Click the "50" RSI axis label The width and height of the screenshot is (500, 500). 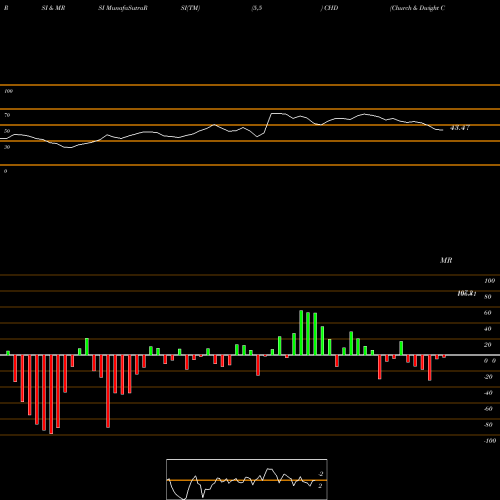pos(7,131)
